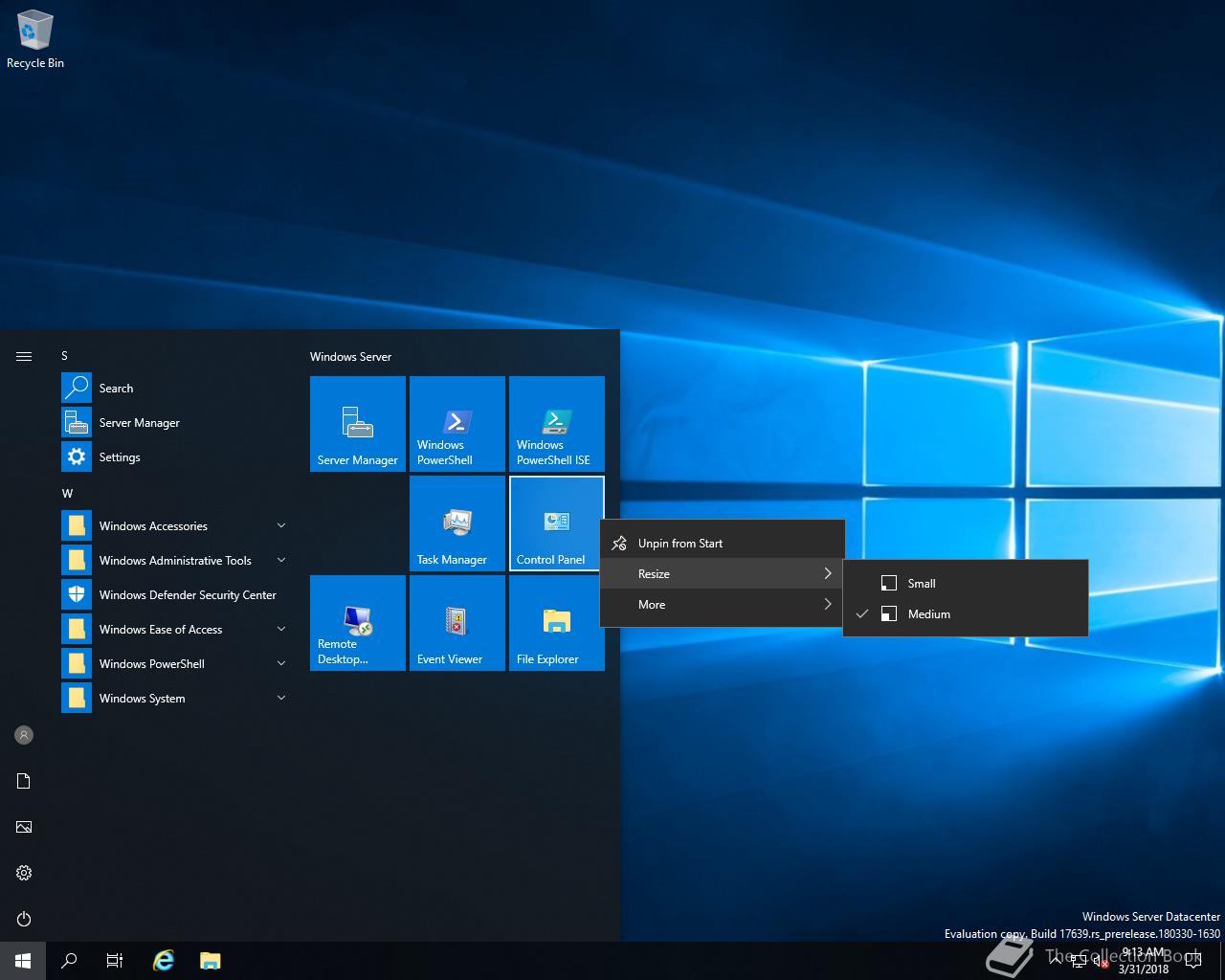Image resolution: width=1225 pixels, height=980 pixels.
Task: Open the Recycle Bin desktop icon
Action: pyautogui.click(x=35, y=40)
